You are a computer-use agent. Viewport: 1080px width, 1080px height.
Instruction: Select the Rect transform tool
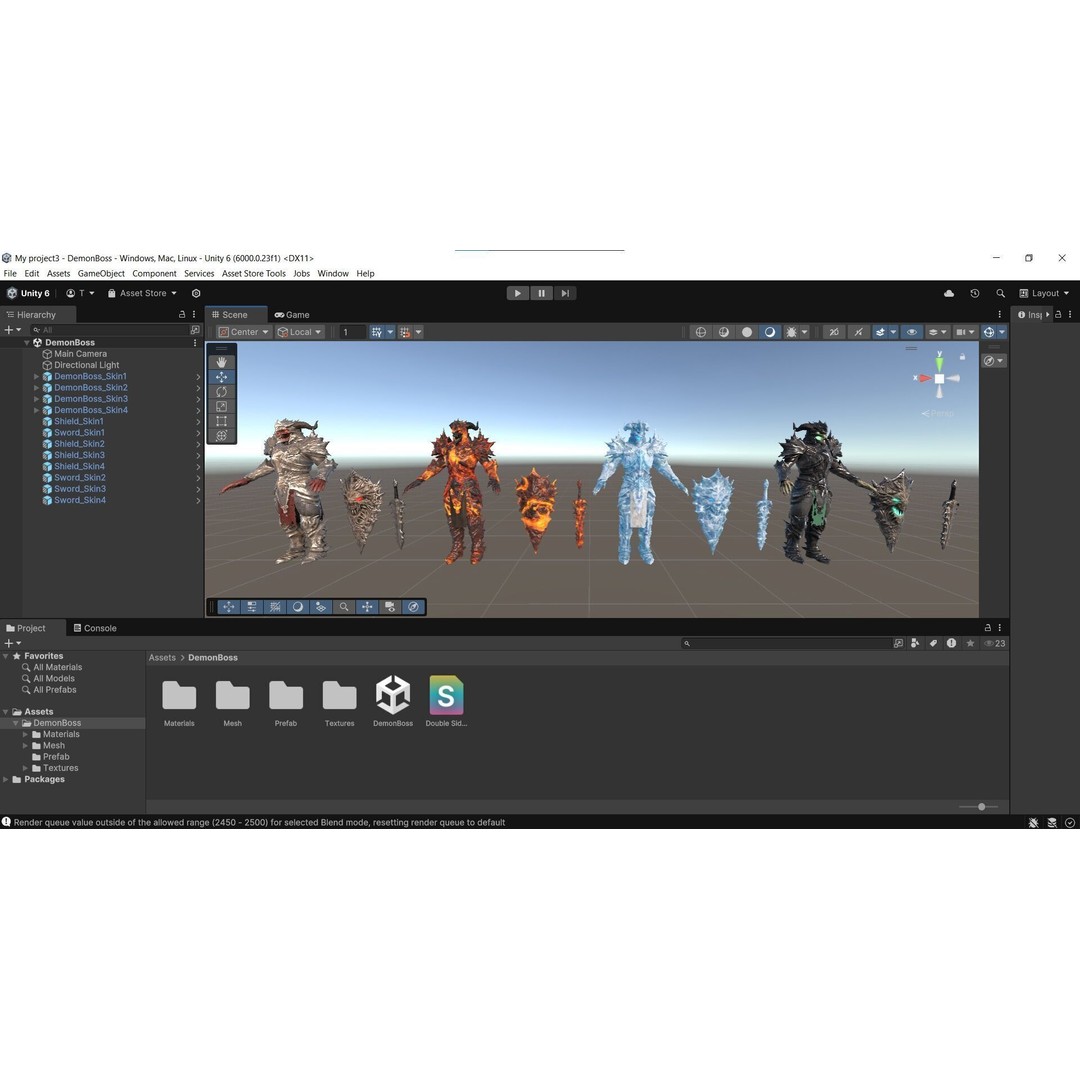221,421
